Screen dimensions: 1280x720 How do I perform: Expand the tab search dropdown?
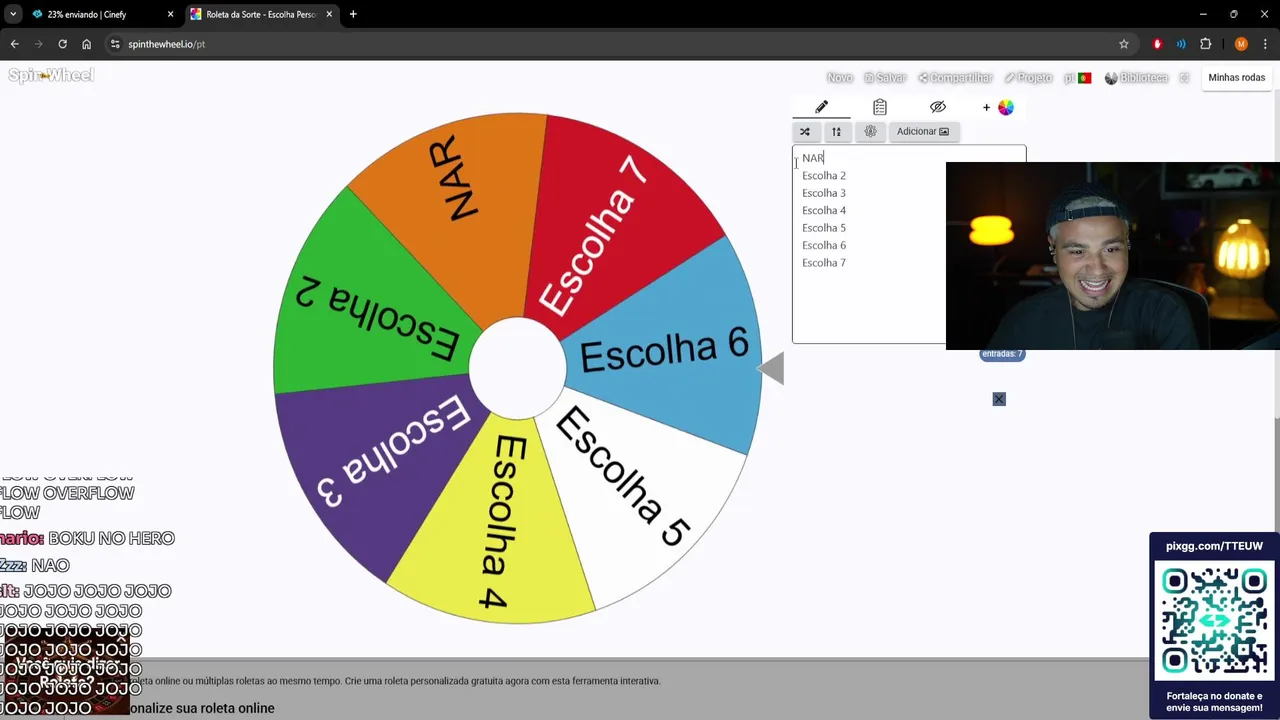(x=13, y=14)
